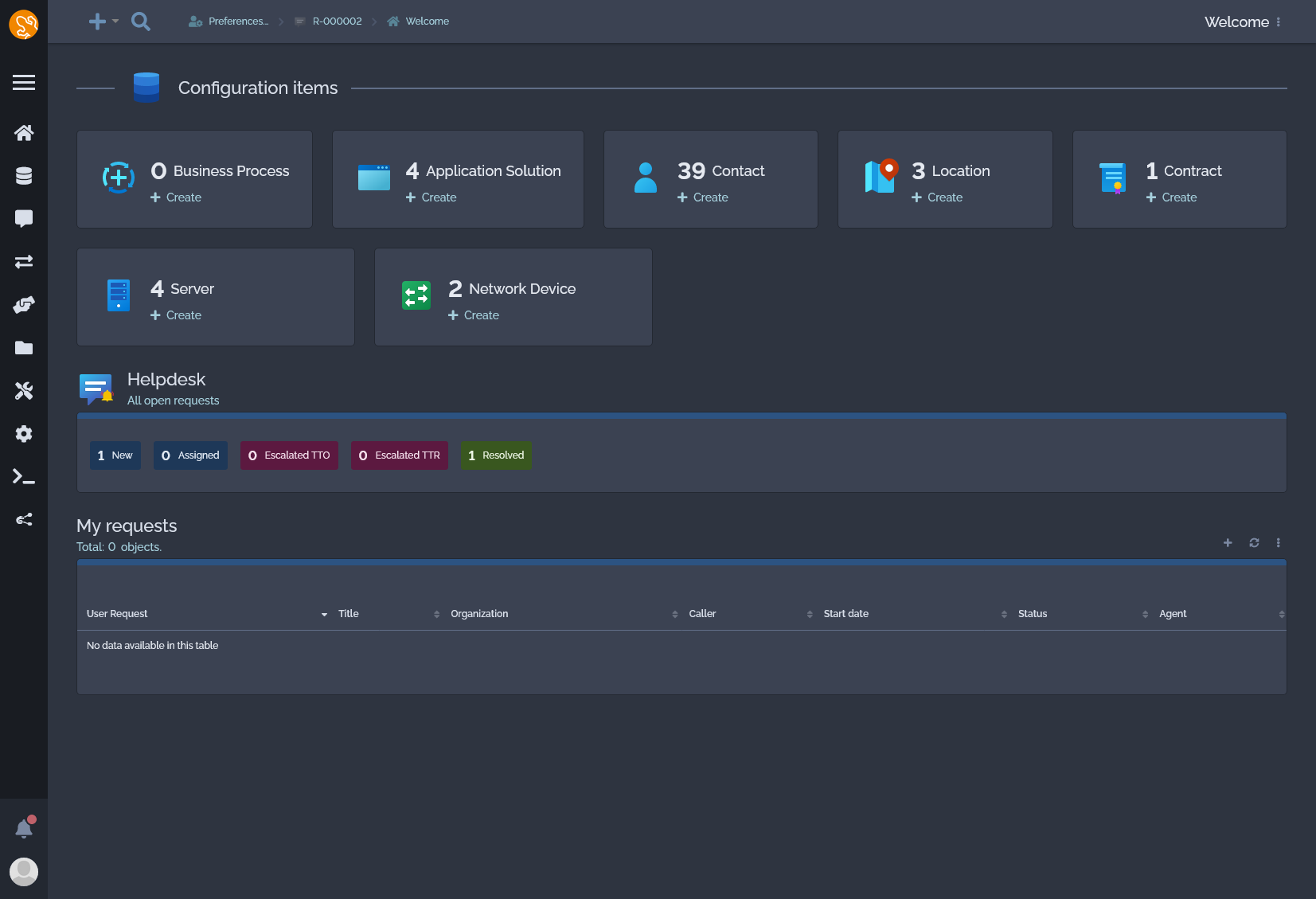Image resolution: width=1316 pixels, height=899 pixels.
Task: Refresh the My requests table
Action: point(1253,542)
